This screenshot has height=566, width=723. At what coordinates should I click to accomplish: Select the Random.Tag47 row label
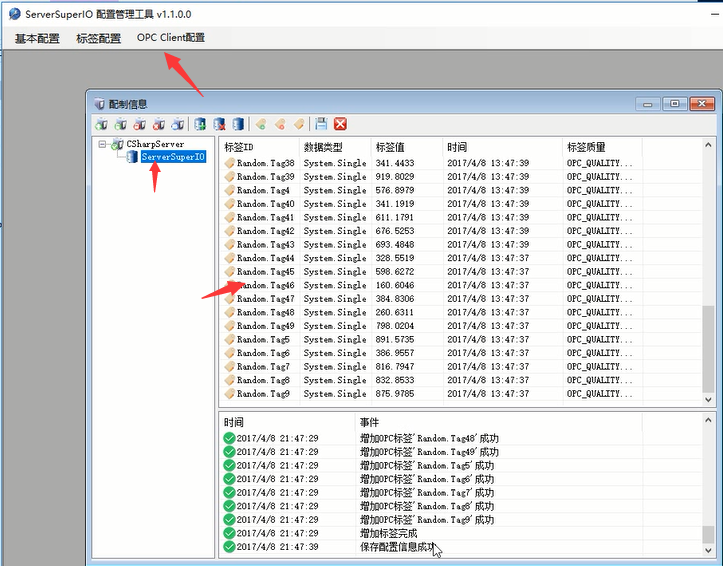click(266, 299)
